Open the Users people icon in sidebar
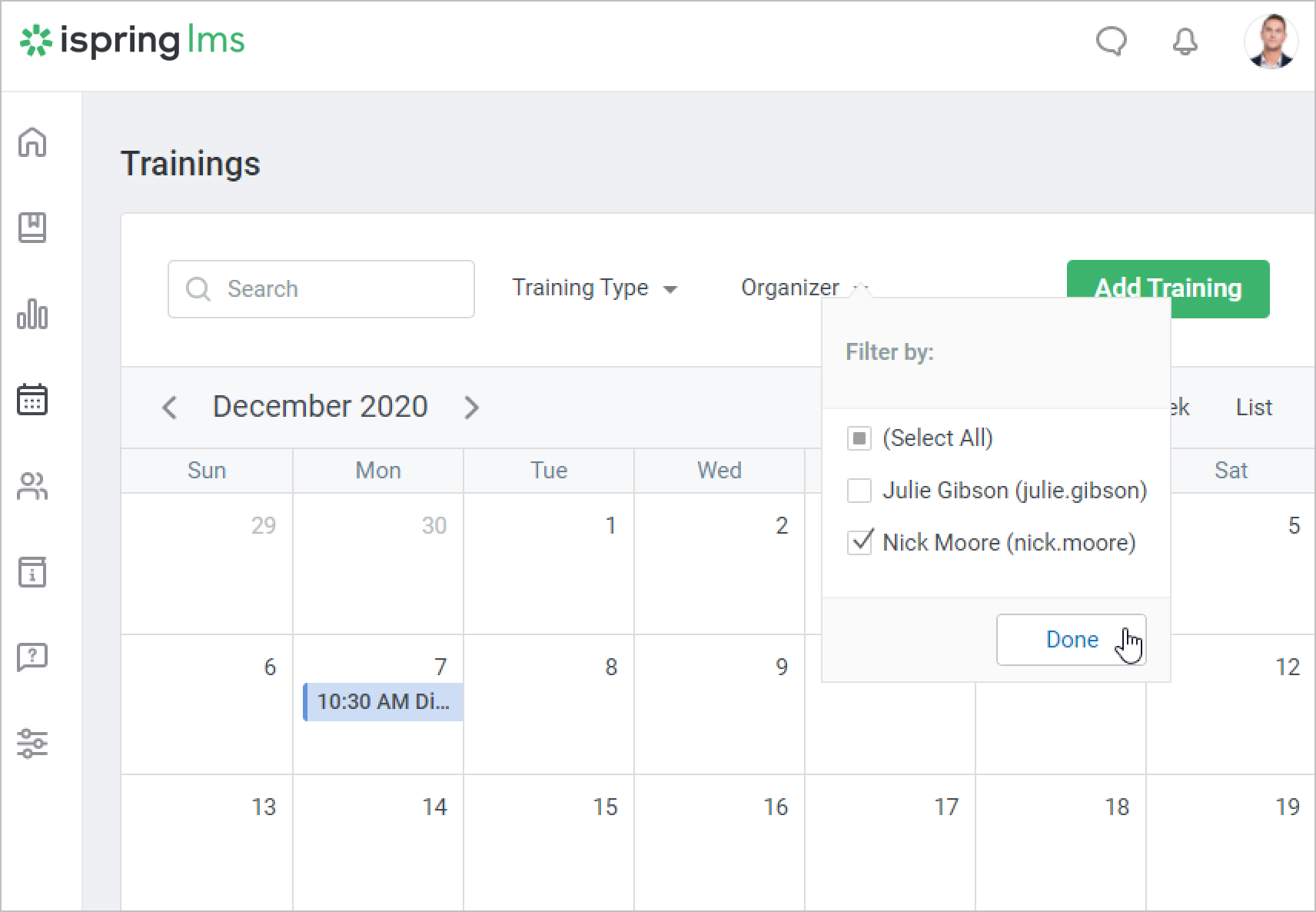 click(x=32, y=486)
